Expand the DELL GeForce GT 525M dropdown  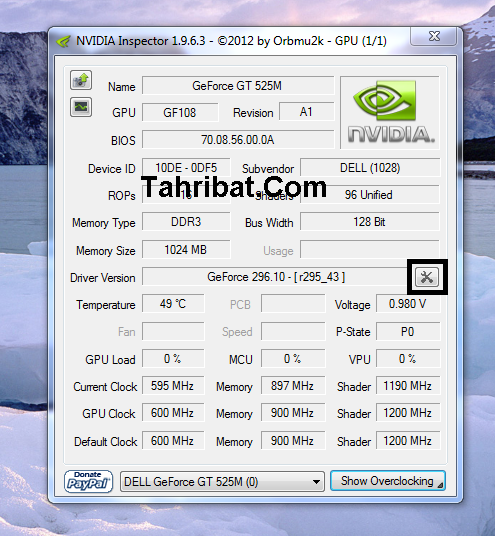[x=222, y=482]
